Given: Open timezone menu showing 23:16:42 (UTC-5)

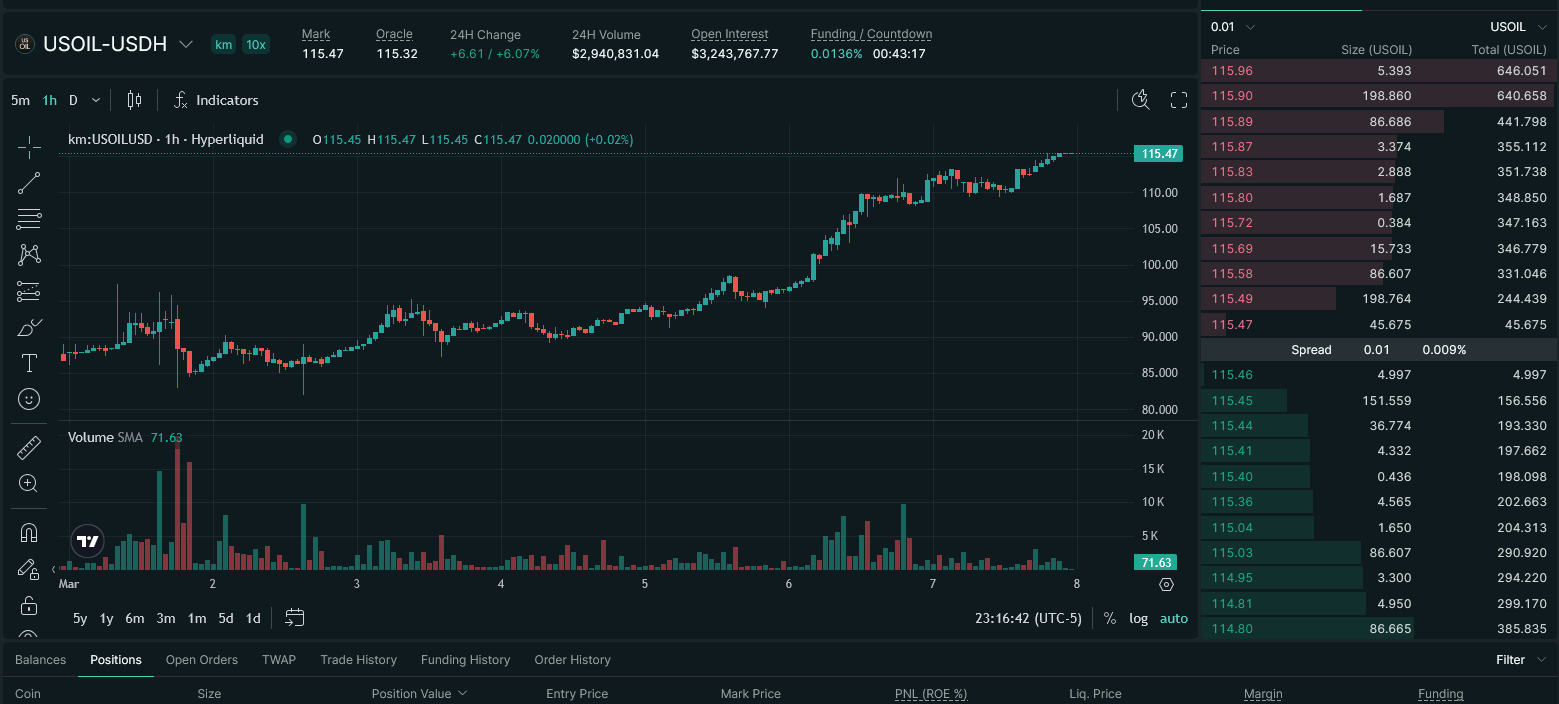Looking at the screenshot, I should pos(1028,618).
